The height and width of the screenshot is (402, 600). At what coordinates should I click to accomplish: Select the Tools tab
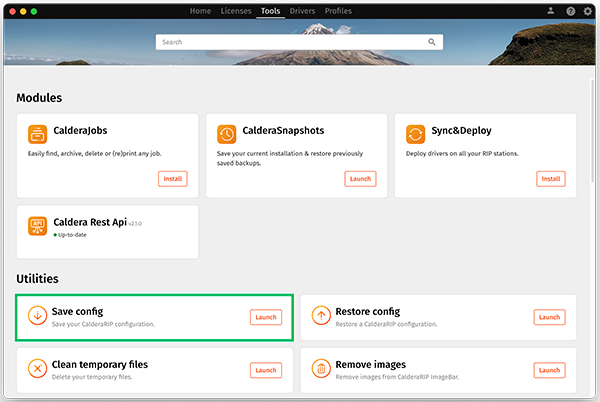(x=271, y=11)
